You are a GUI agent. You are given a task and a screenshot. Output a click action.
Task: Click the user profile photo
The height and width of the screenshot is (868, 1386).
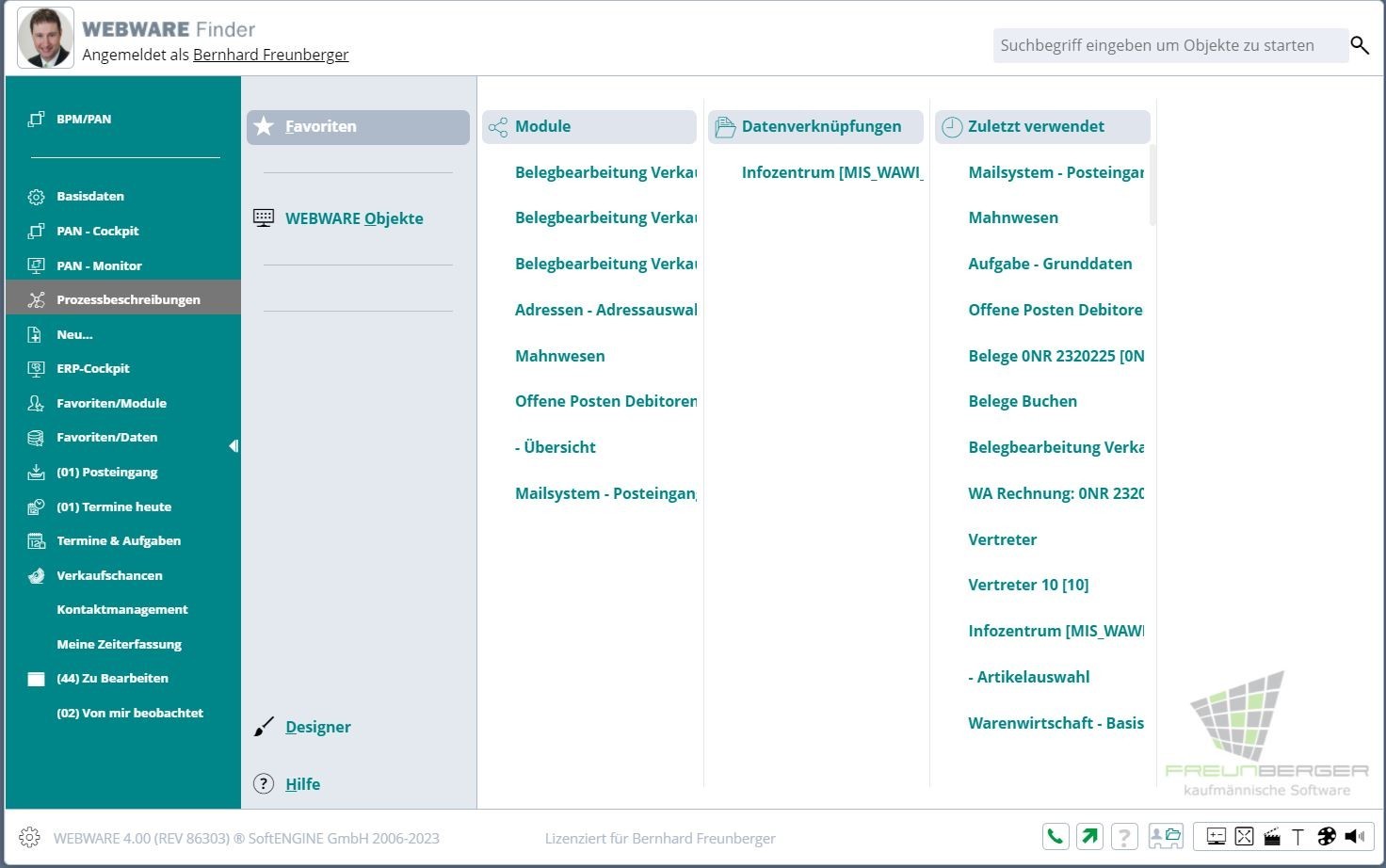(45, 39)
